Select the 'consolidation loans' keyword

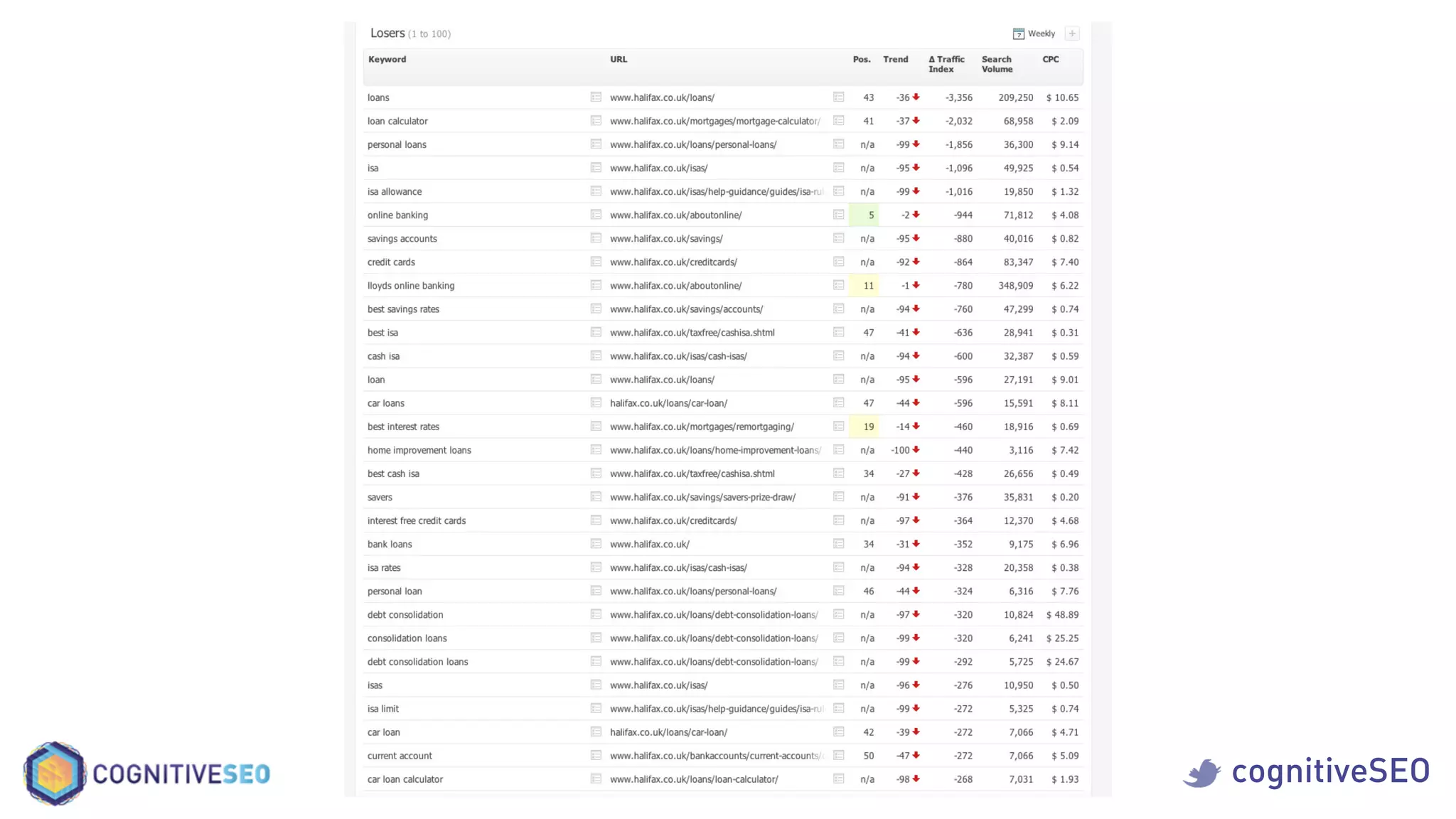coord(407,638)
